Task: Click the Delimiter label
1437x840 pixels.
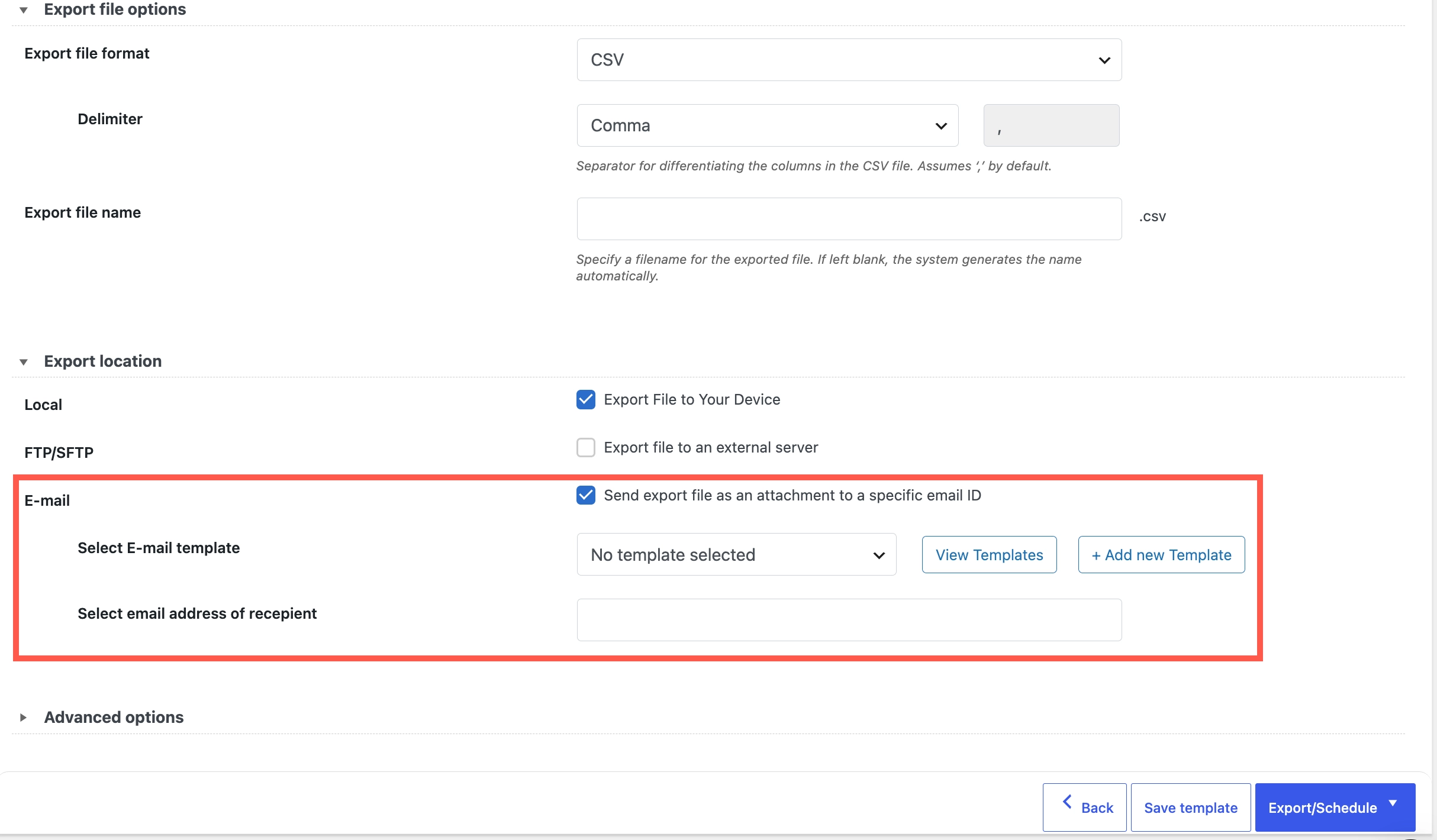Action: (x=110, y=119)
